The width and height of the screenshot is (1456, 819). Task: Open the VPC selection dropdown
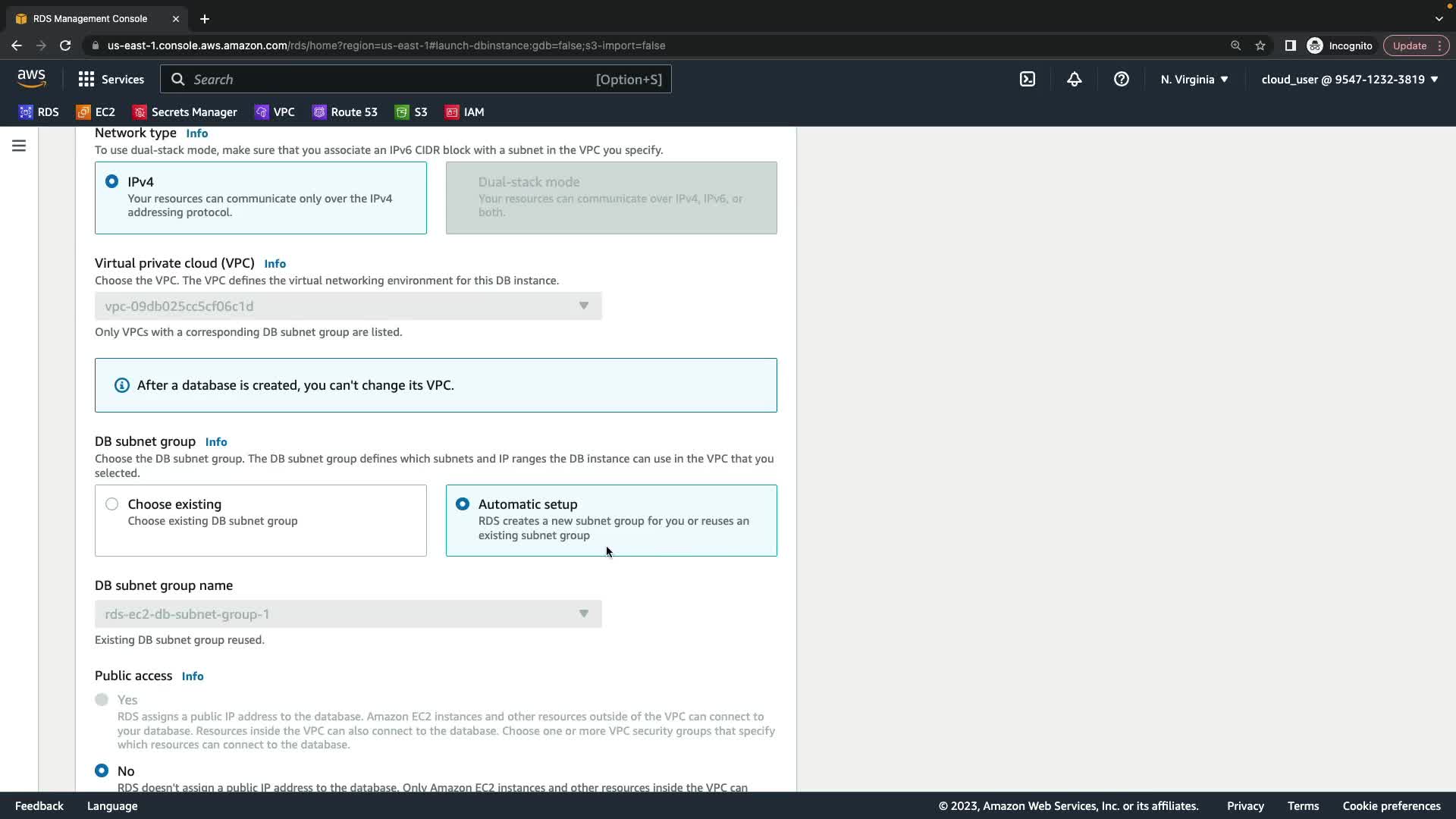348,306
